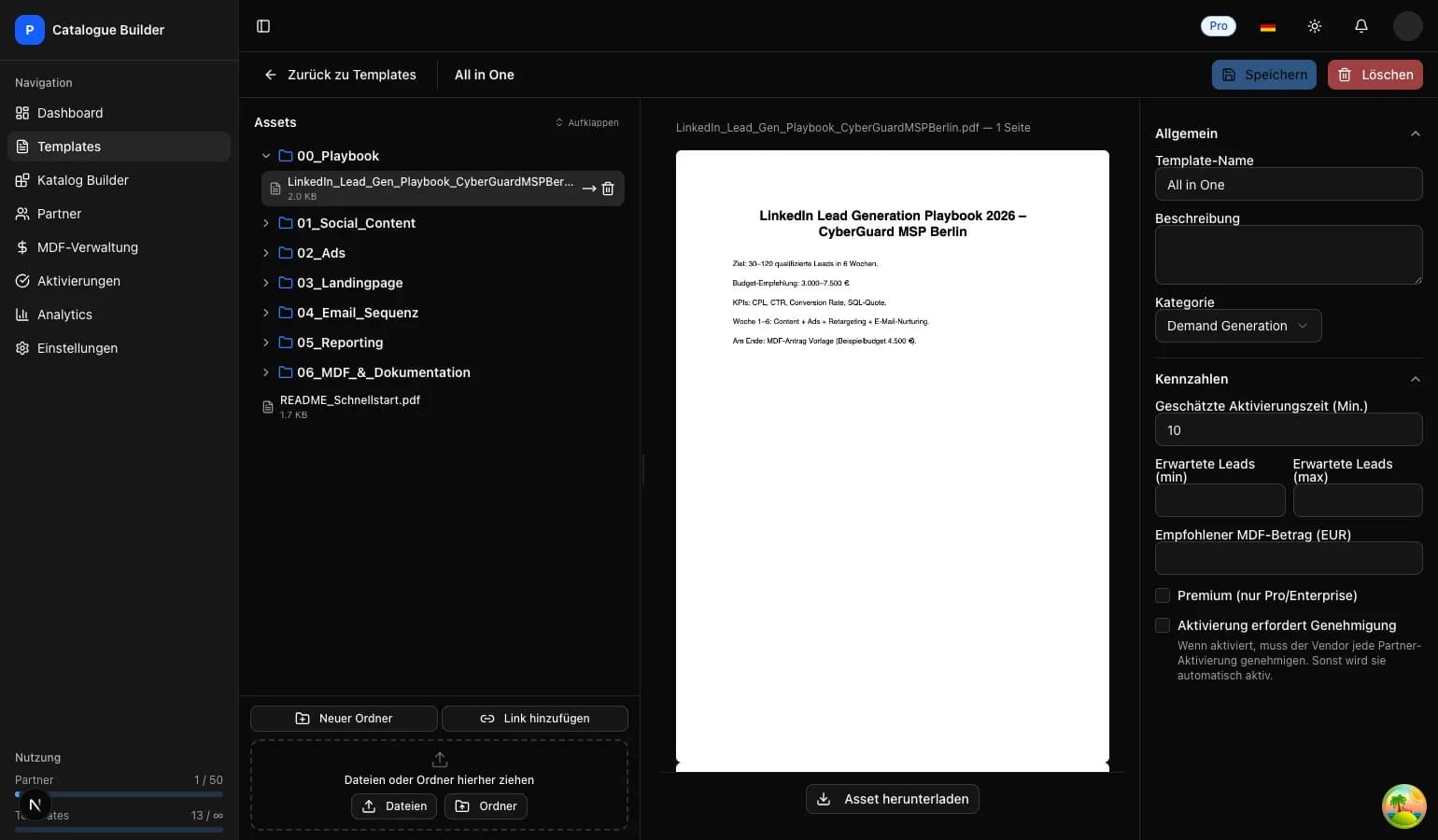Image resolution: width=1438 pixels, height=840 pixels.
Task: Toggle the light mode sun icon
Action: click(x=1315, y=25)
